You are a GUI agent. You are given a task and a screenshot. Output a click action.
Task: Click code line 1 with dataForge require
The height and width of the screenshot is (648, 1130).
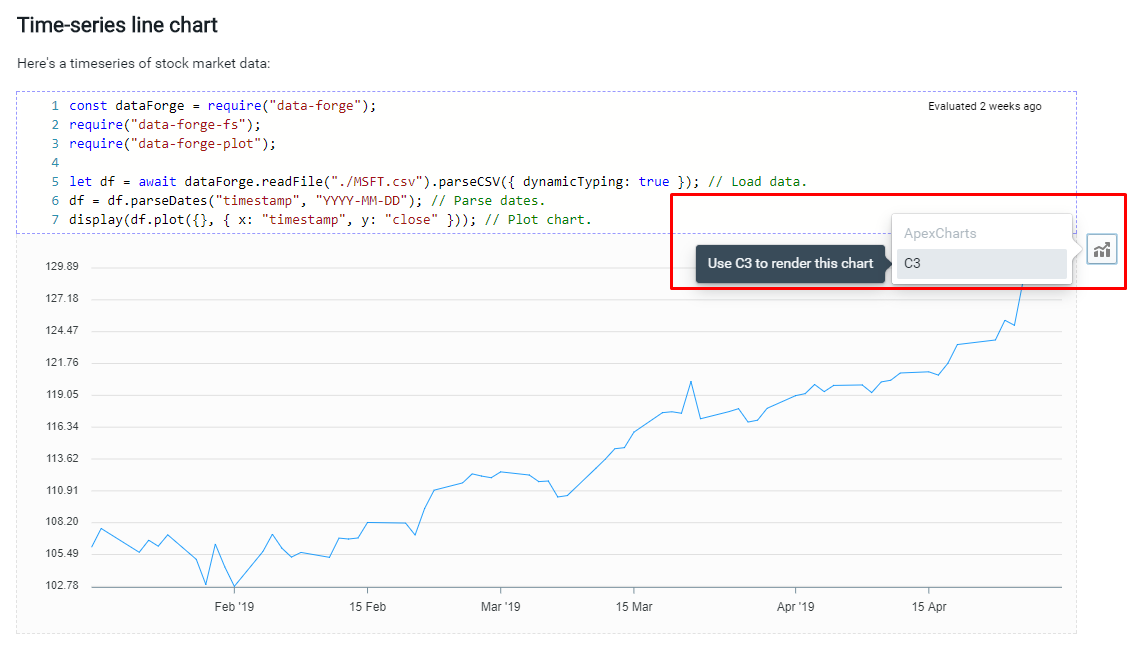coord(223,106)
